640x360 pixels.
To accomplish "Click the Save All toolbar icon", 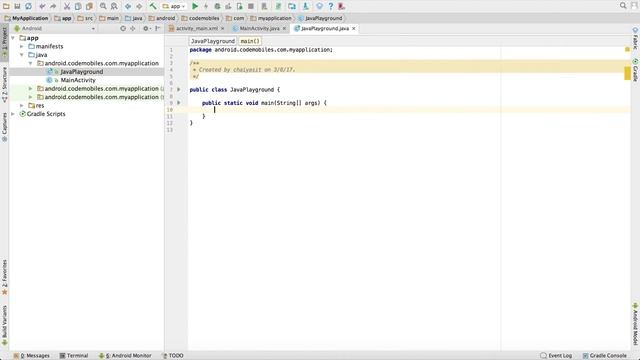I will 17,6.
